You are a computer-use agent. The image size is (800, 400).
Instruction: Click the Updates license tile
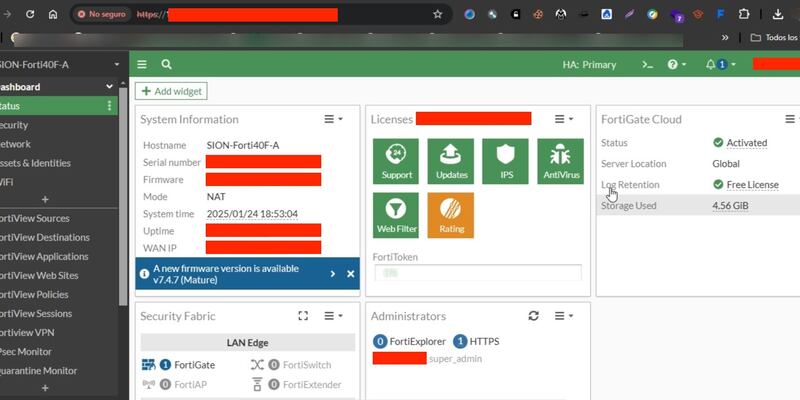(x=451, y=161)
